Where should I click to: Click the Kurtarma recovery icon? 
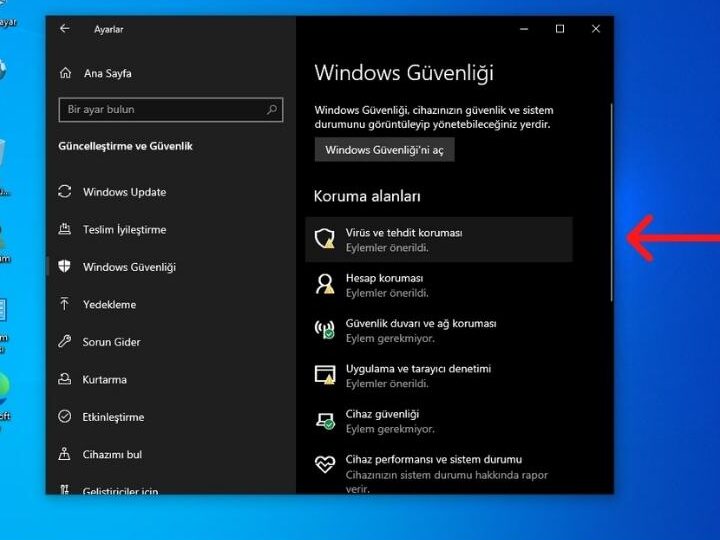65,379
